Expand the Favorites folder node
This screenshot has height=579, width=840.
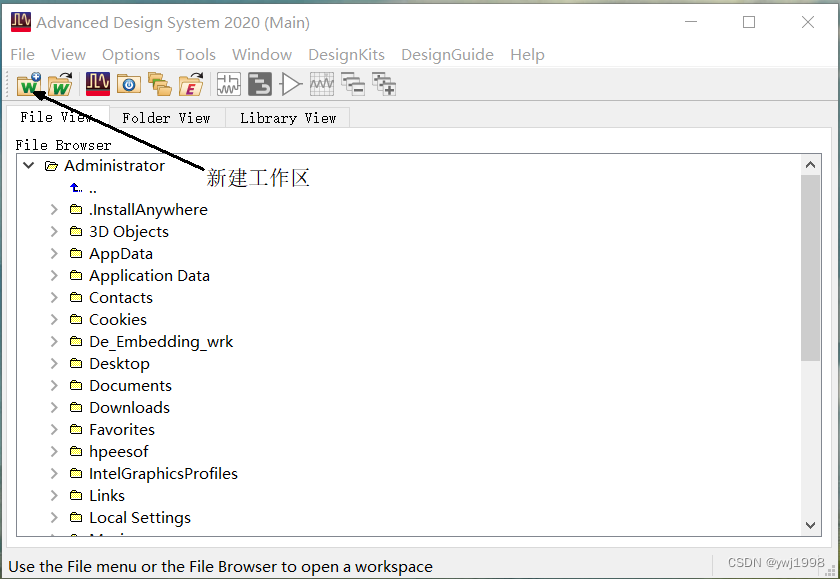point(54,429)
